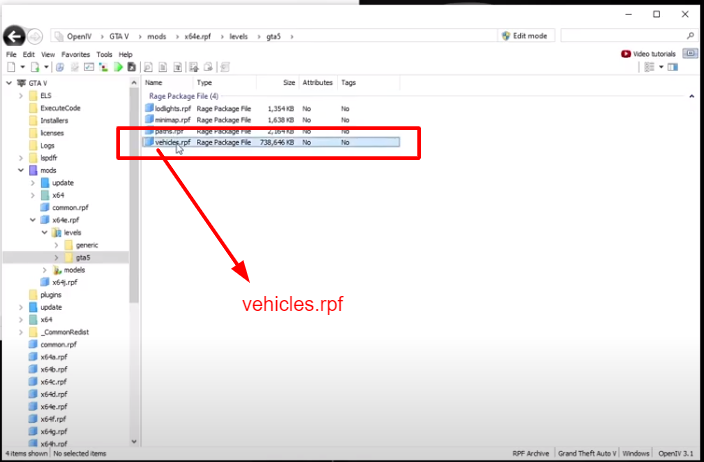704x462 pixels.
Task: Click the list view mode icon
Action: [x=649, y=67]
